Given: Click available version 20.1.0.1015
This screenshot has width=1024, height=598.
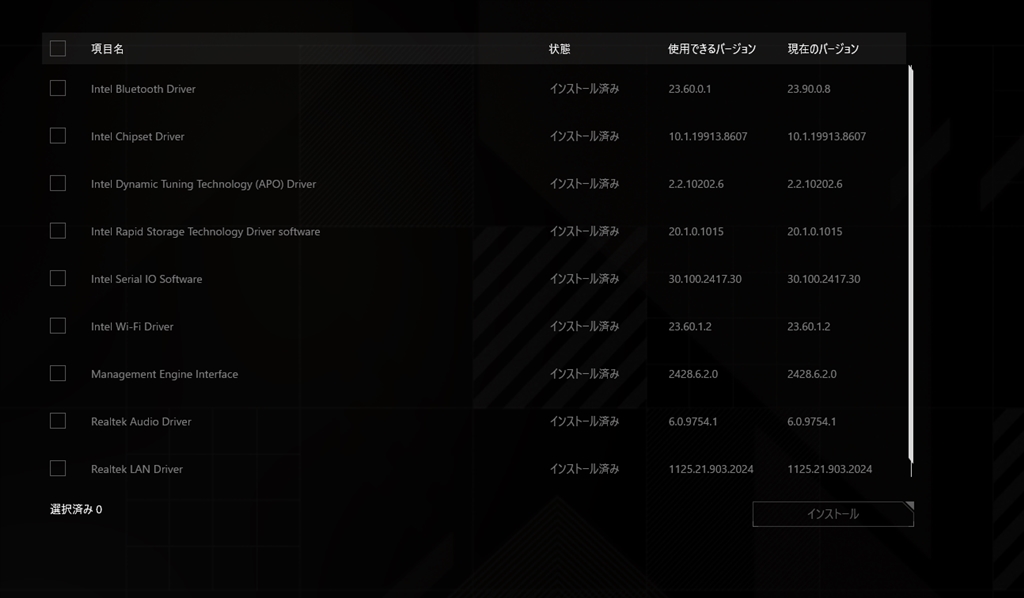Looking at the screenshot, I should click(x=696, y=232).
